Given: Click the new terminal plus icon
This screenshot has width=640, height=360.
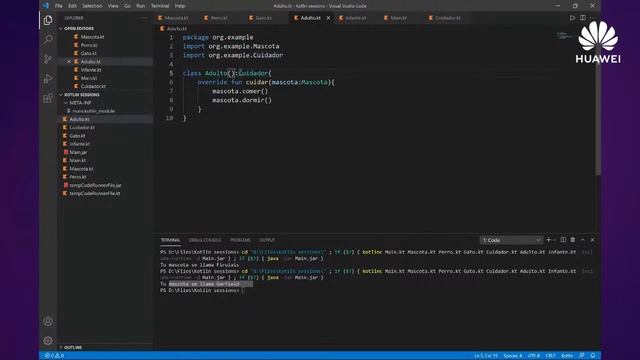Looking at the screenshot, I should coord(549,240).
